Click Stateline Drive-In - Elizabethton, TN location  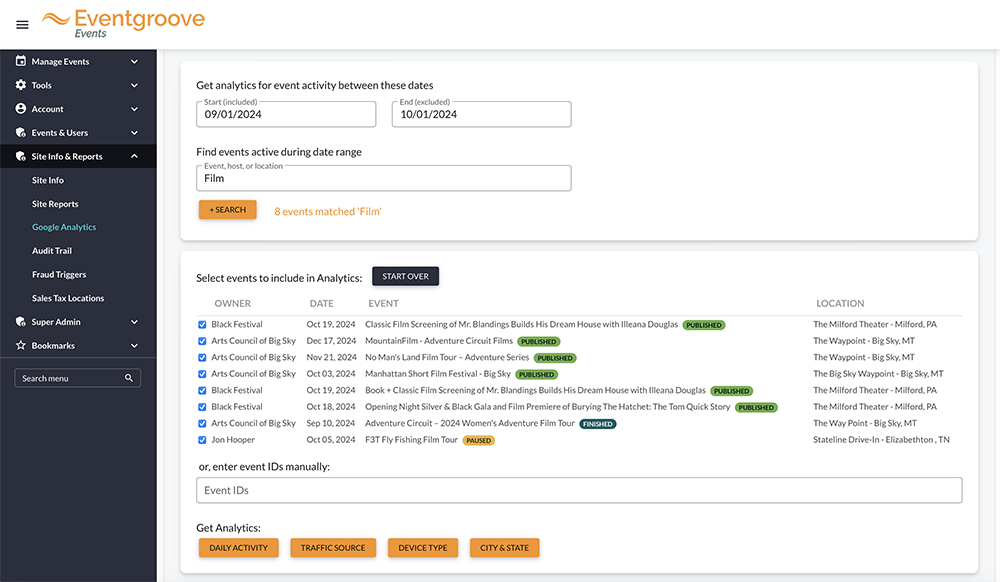point(881,440)
